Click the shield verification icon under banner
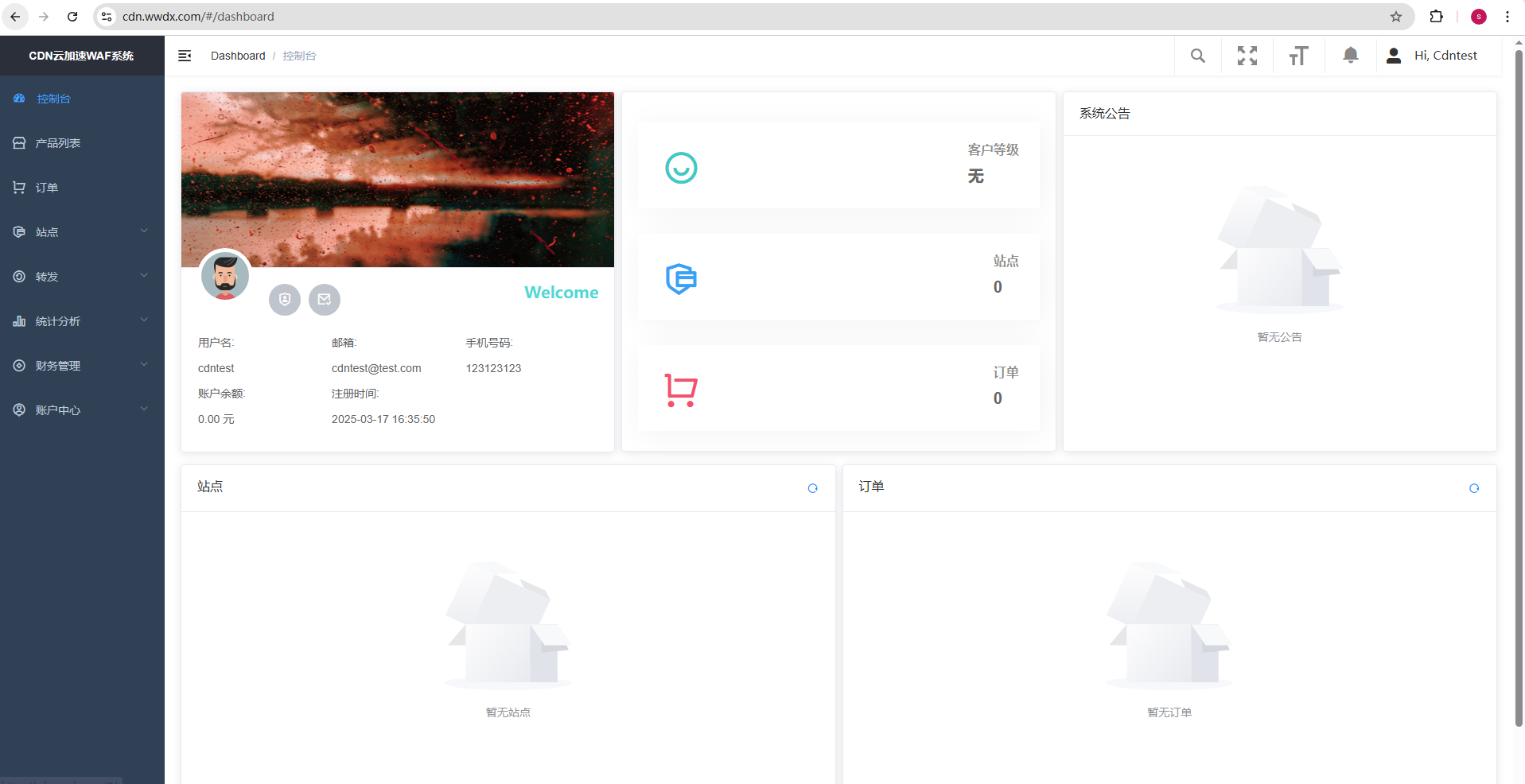 click(285, 300)
